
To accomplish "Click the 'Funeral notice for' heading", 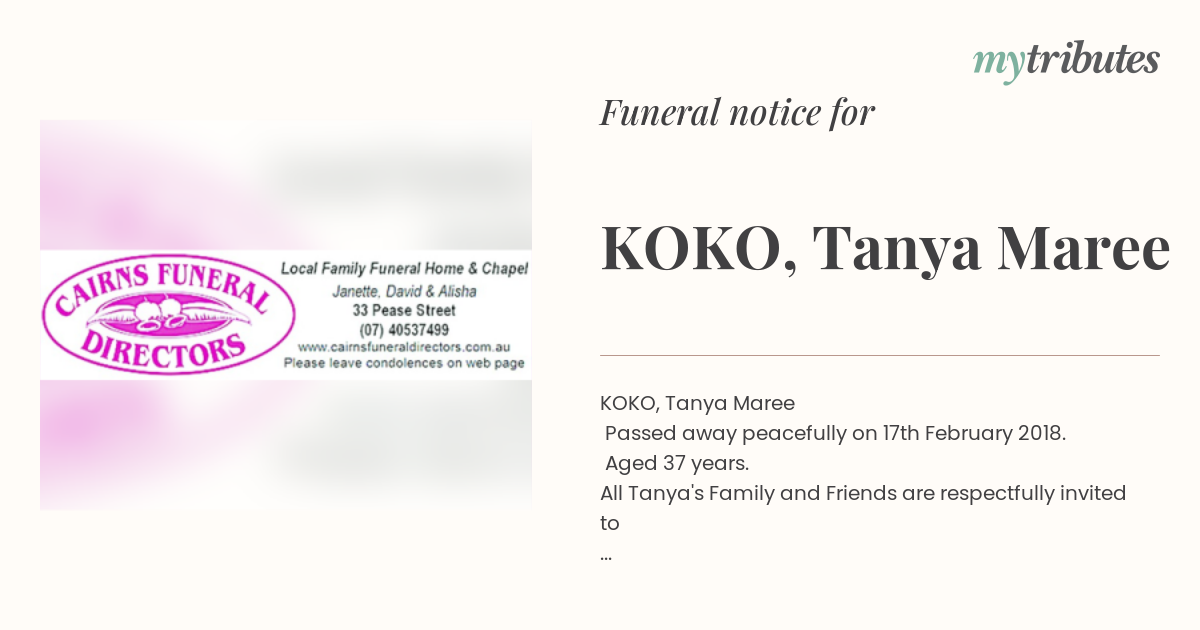I will pyautogui.click(x=737, y=113).
